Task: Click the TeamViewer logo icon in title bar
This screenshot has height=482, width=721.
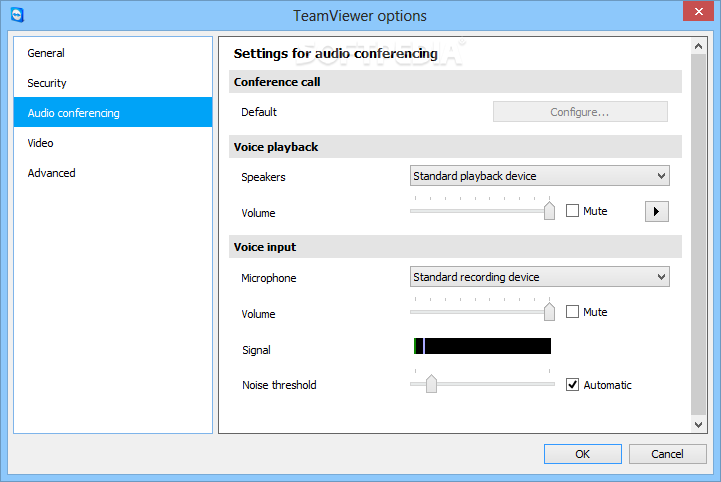Action: coord(17,15)
